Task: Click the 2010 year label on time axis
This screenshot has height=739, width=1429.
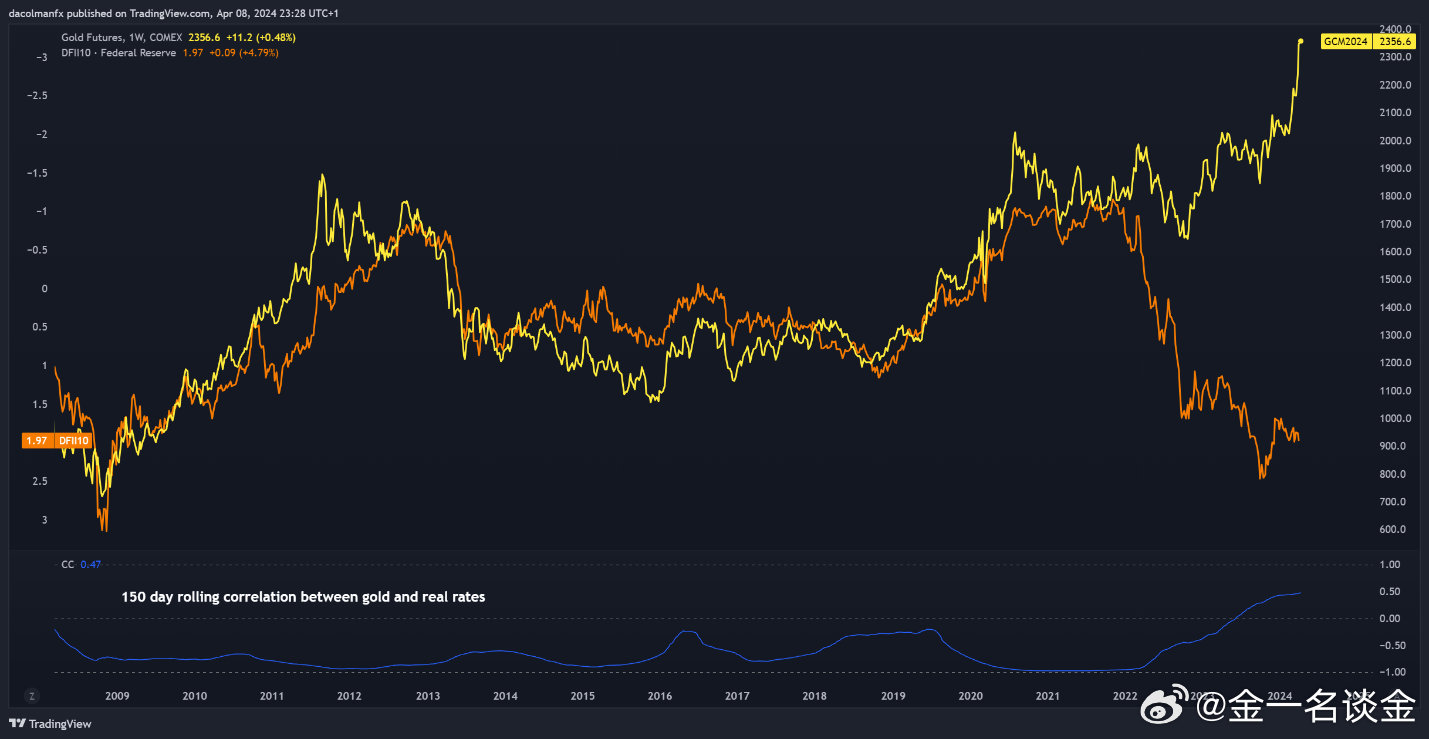Action: (x=194, y=695)
